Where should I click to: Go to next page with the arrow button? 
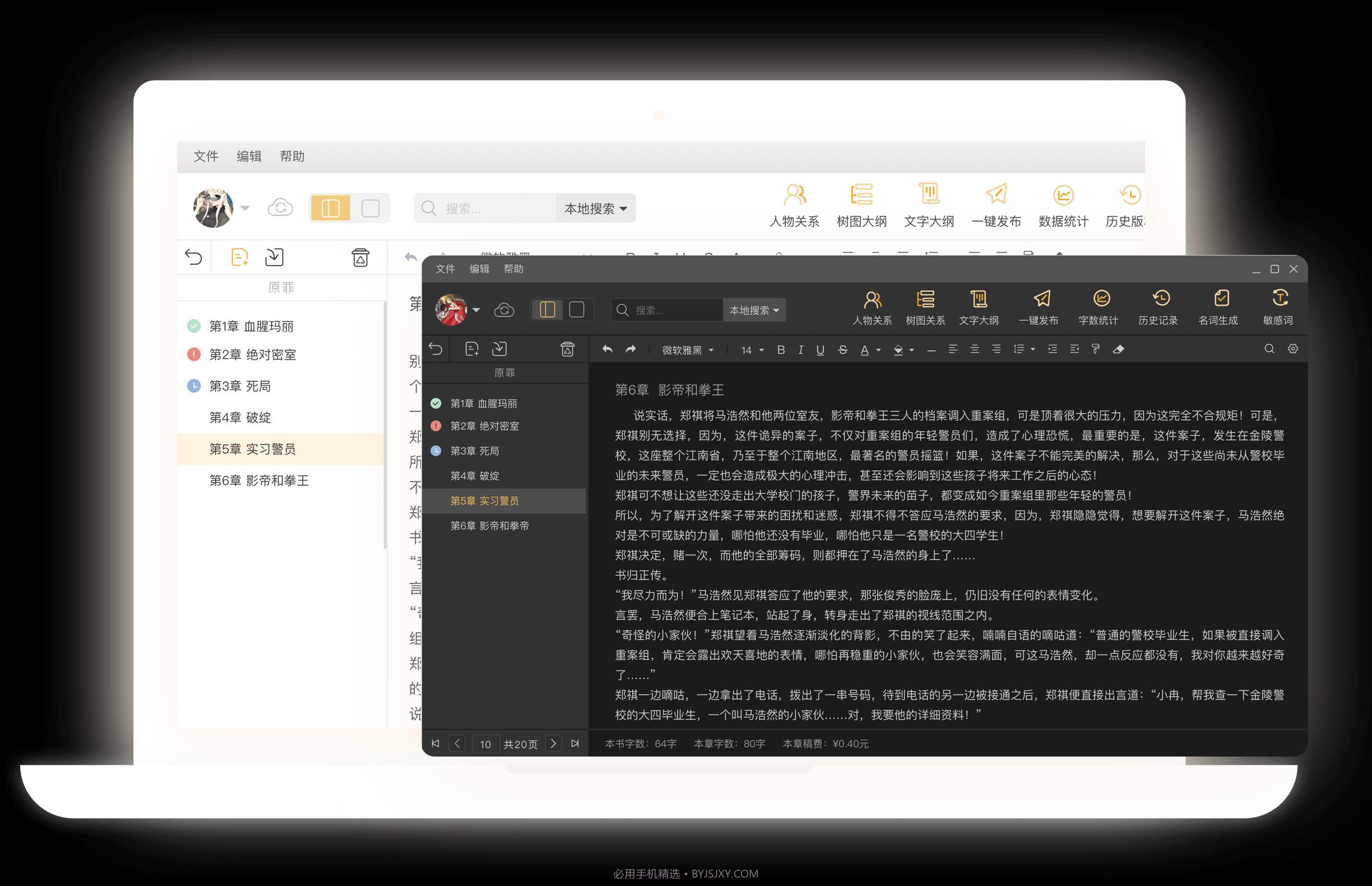pyautogui.click(x=553, y=743)
